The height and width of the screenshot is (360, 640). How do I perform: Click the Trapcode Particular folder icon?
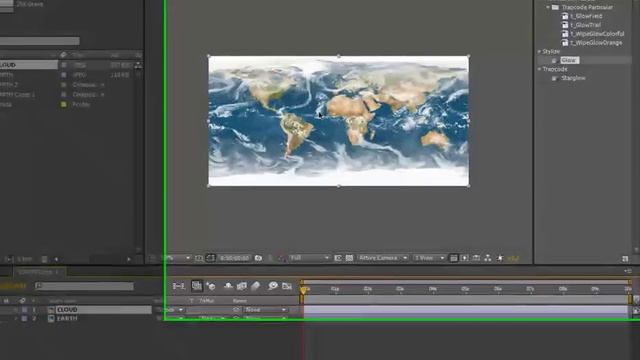pos(556,7)
